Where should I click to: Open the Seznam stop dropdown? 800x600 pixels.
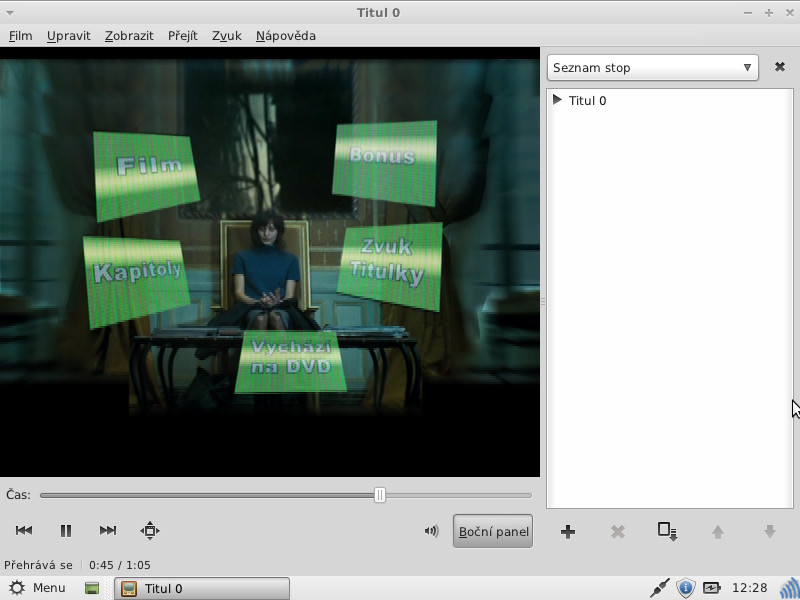click(653, 68)
